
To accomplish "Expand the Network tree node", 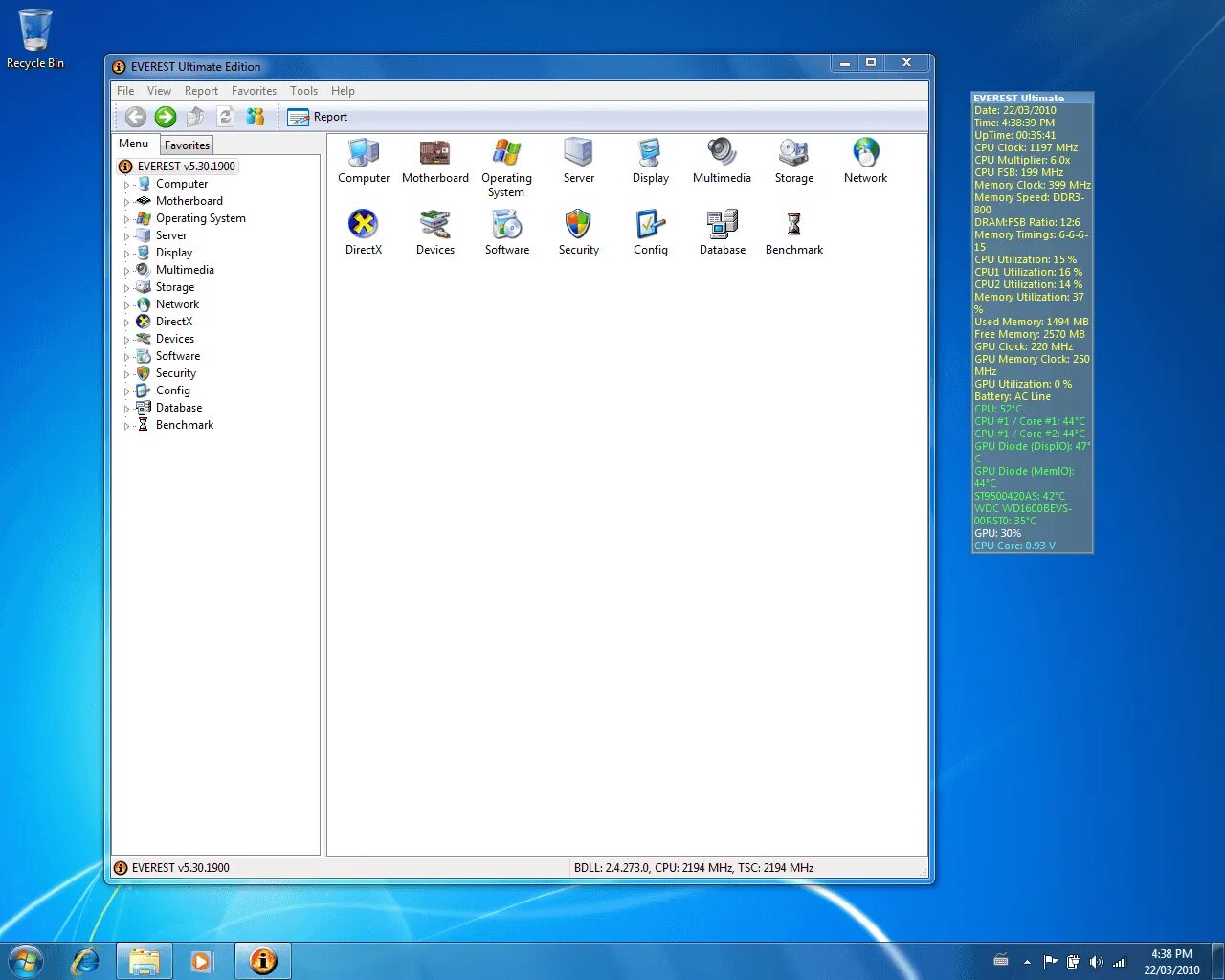I will click(126, 305).
